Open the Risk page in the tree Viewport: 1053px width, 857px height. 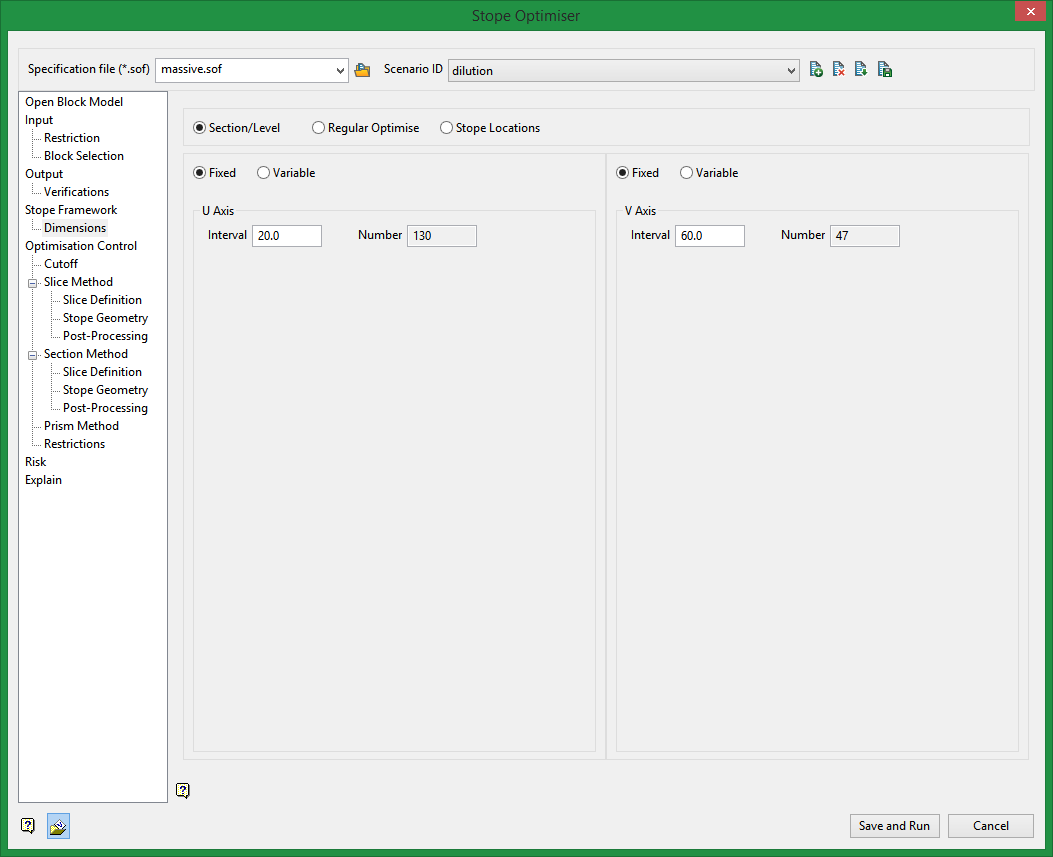pyautogui.click(x=36, y=462)
